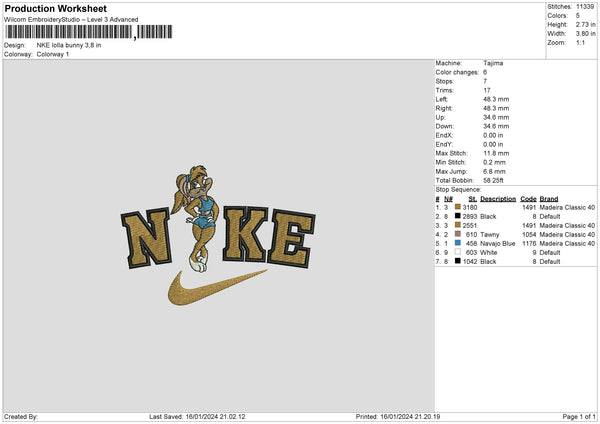Click the Colors count value '5'
The image size is (600, 424).
[578, 16]
